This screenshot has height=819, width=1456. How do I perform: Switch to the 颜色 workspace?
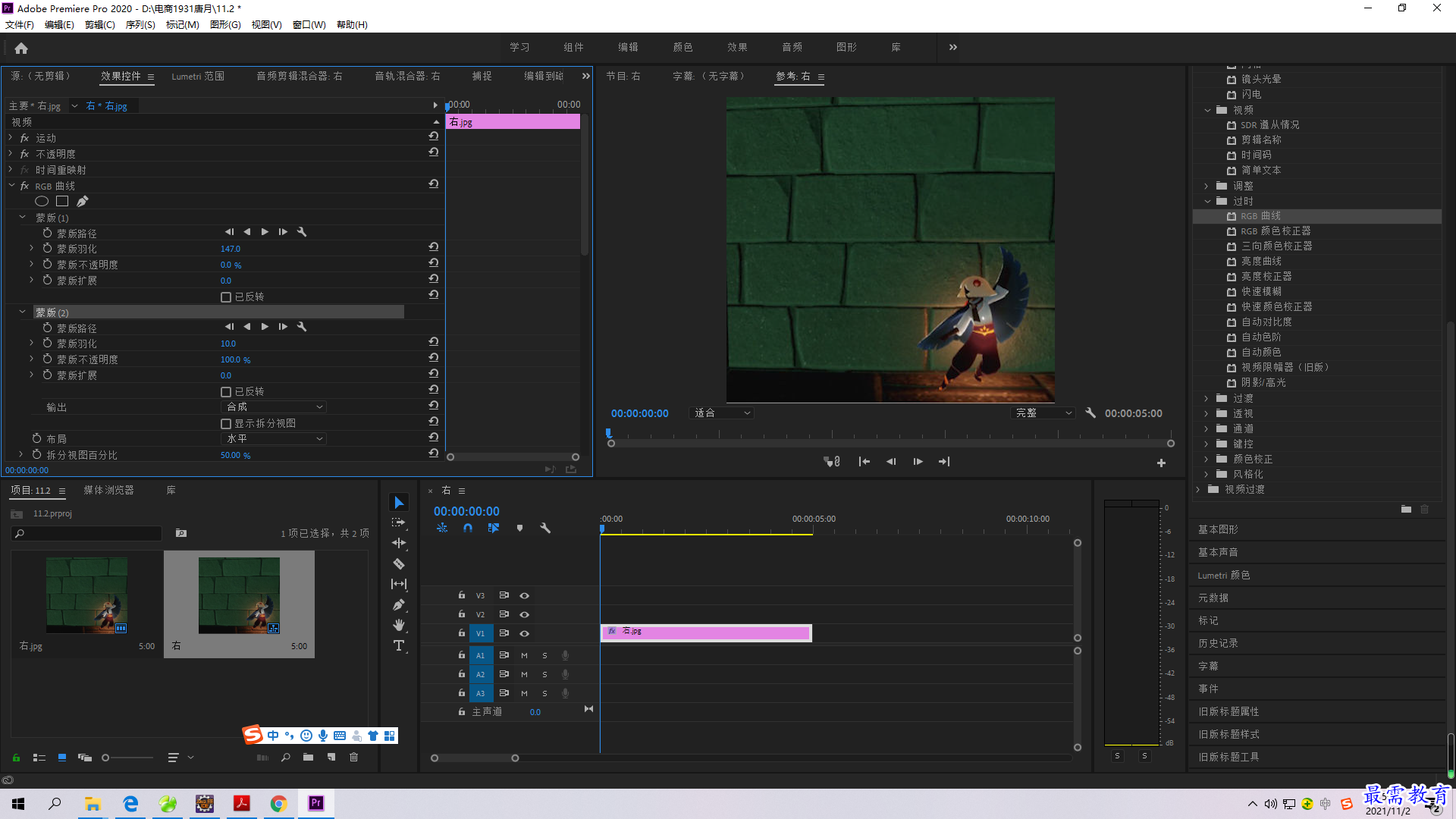click(x=682, y=47)
